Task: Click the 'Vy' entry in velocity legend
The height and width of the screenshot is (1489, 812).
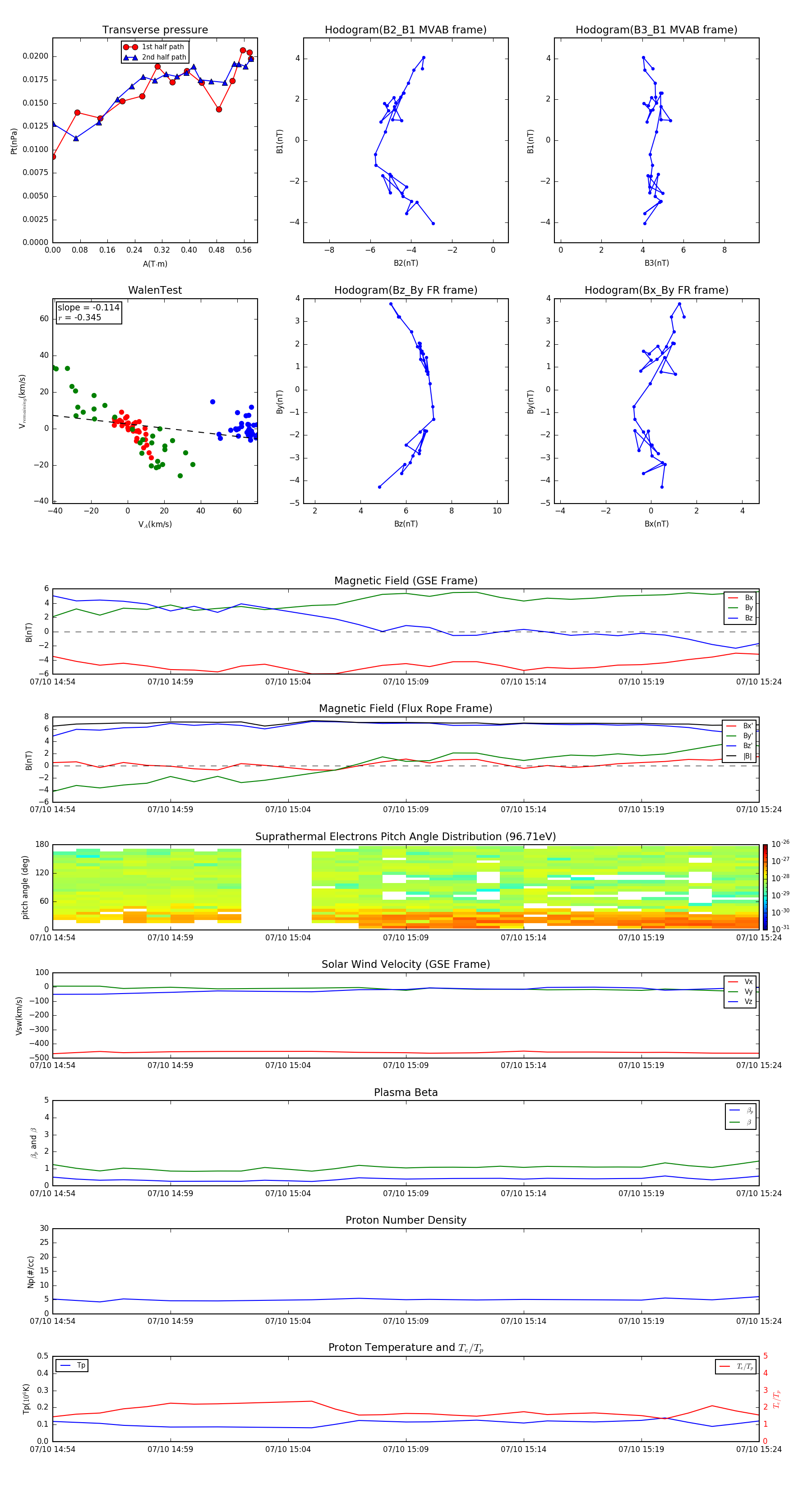Action: coord(741,992)
